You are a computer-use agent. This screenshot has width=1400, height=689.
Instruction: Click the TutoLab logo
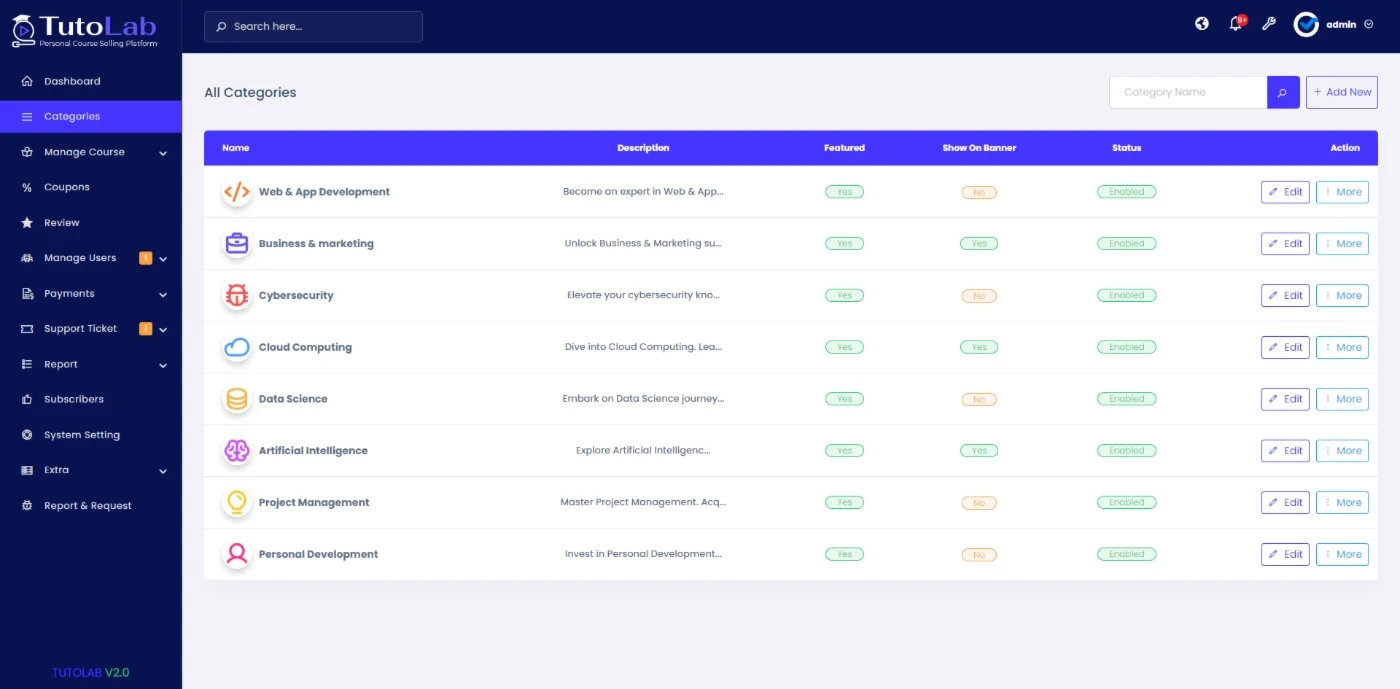coord(85,30)
